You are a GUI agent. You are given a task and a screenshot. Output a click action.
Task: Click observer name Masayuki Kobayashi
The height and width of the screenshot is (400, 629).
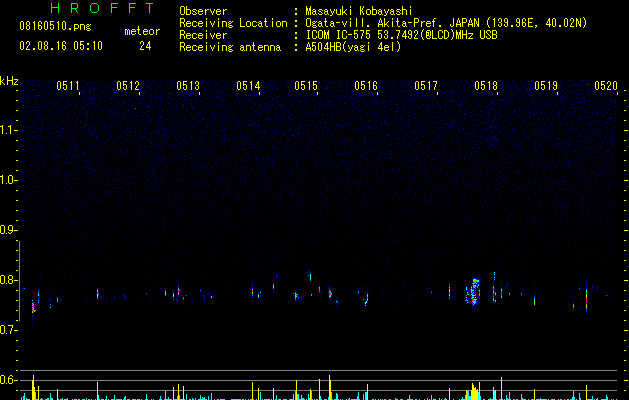pos(359,11)
